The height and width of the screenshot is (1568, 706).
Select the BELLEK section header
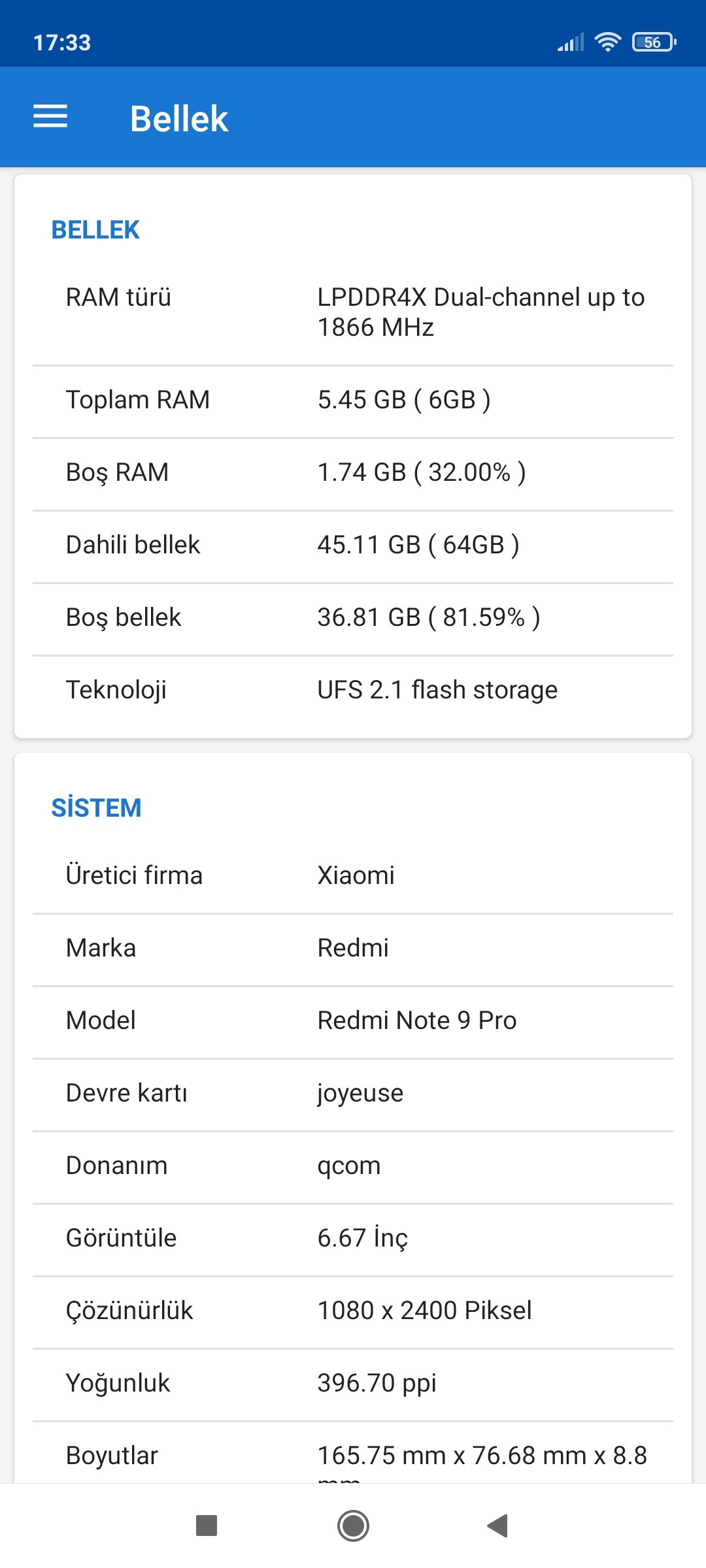(95, 230)
